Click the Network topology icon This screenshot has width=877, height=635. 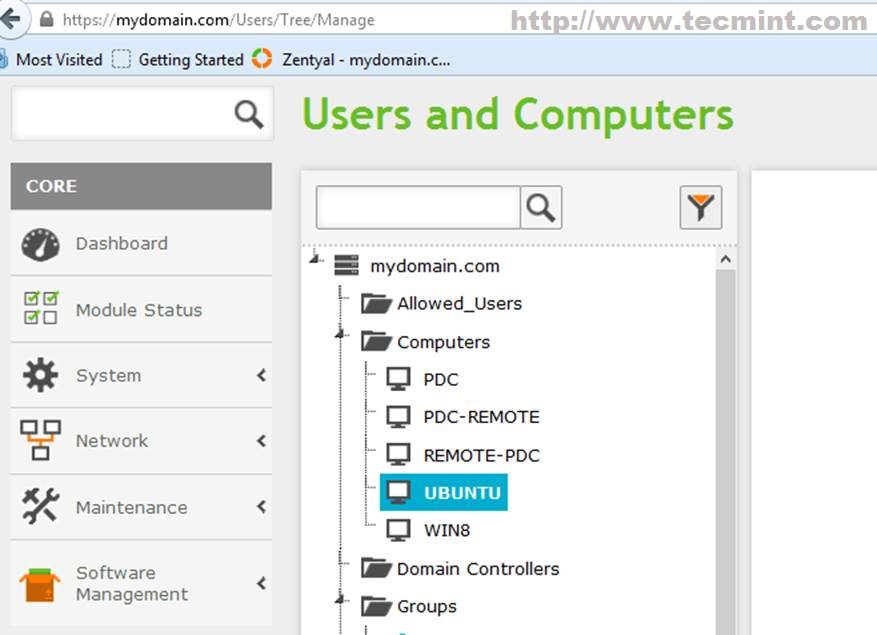tap(40, 440)
